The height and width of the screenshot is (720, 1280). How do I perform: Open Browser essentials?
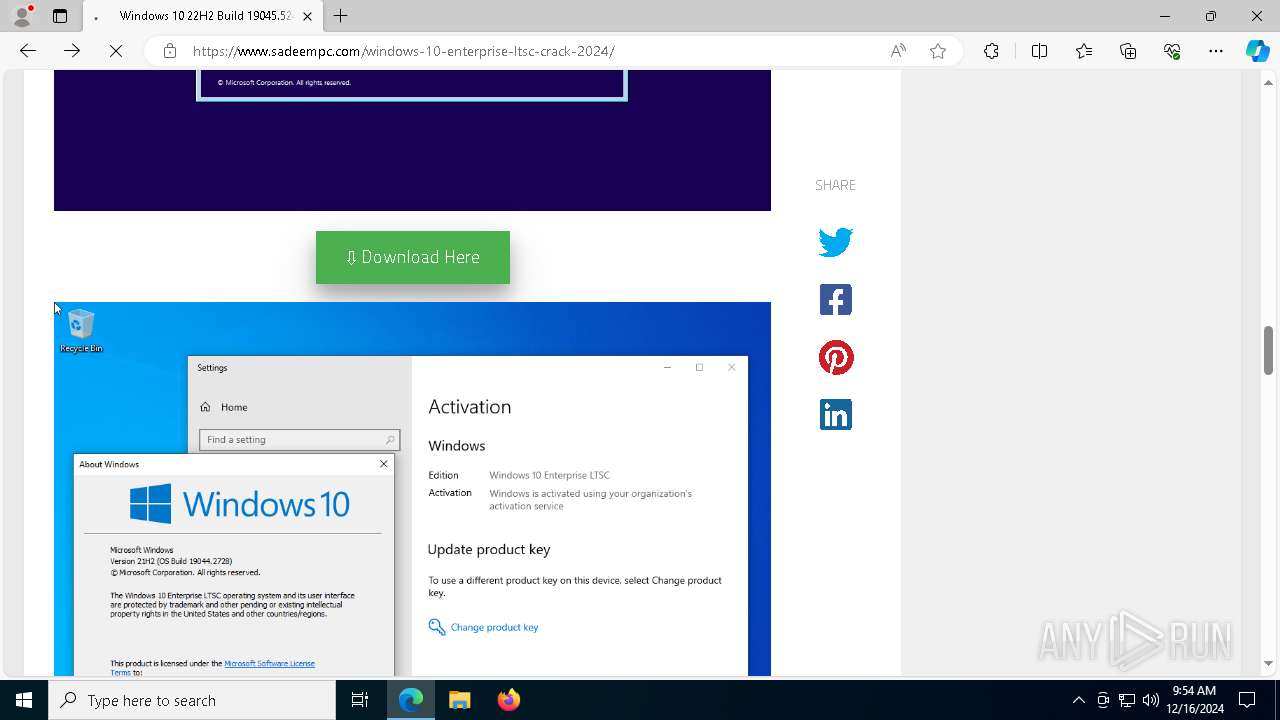[1172, 51]
